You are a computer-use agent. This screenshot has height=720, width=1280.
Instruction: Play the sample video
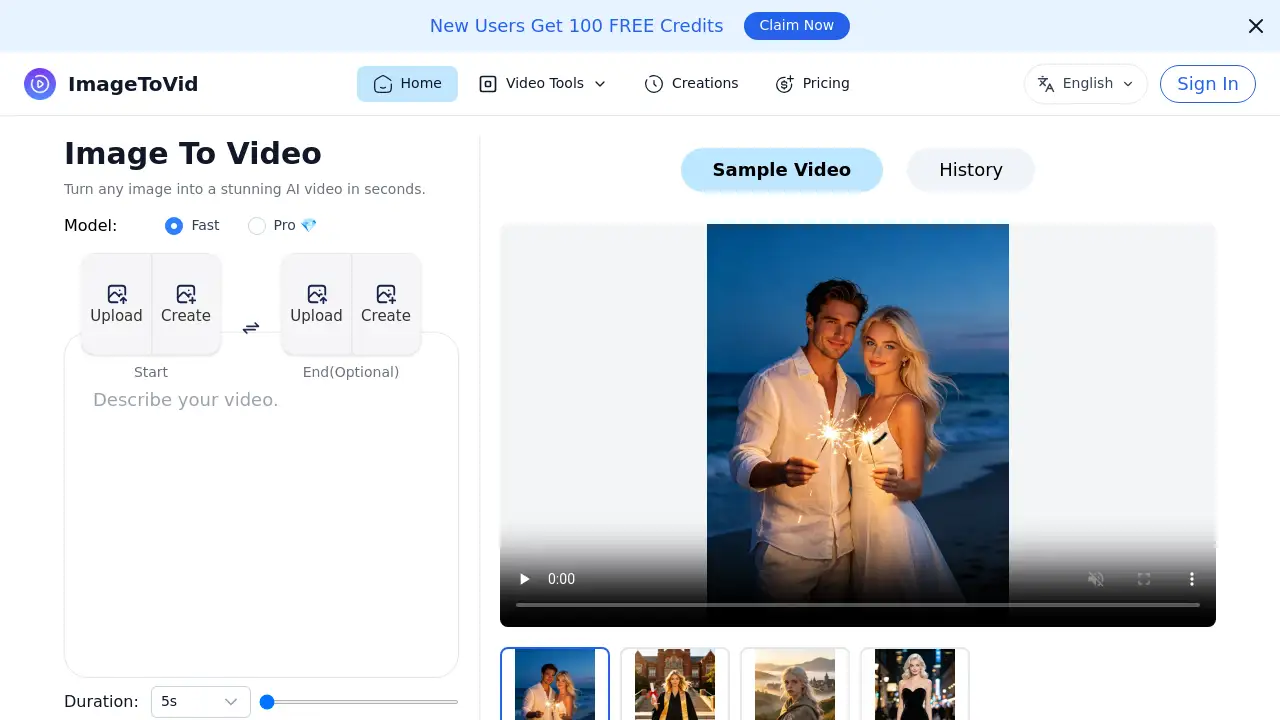coord(524,579)
